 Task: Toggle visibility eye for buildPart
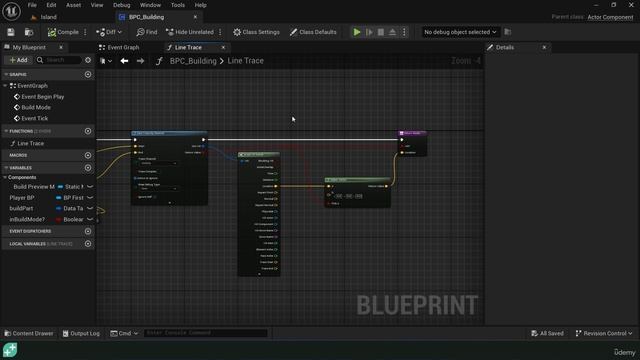click(x=90, y=208)
